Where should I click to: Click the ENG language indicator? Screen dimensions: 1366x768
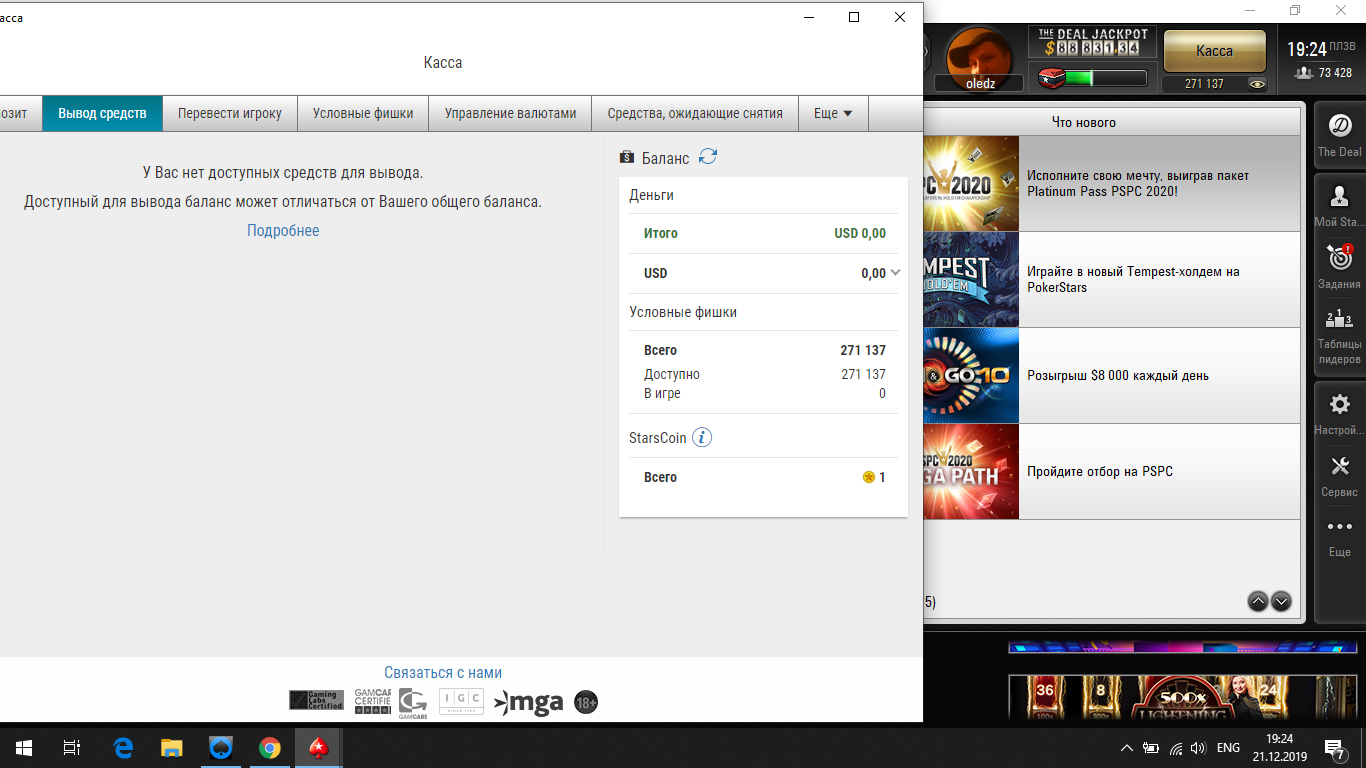click(1228, 747)
